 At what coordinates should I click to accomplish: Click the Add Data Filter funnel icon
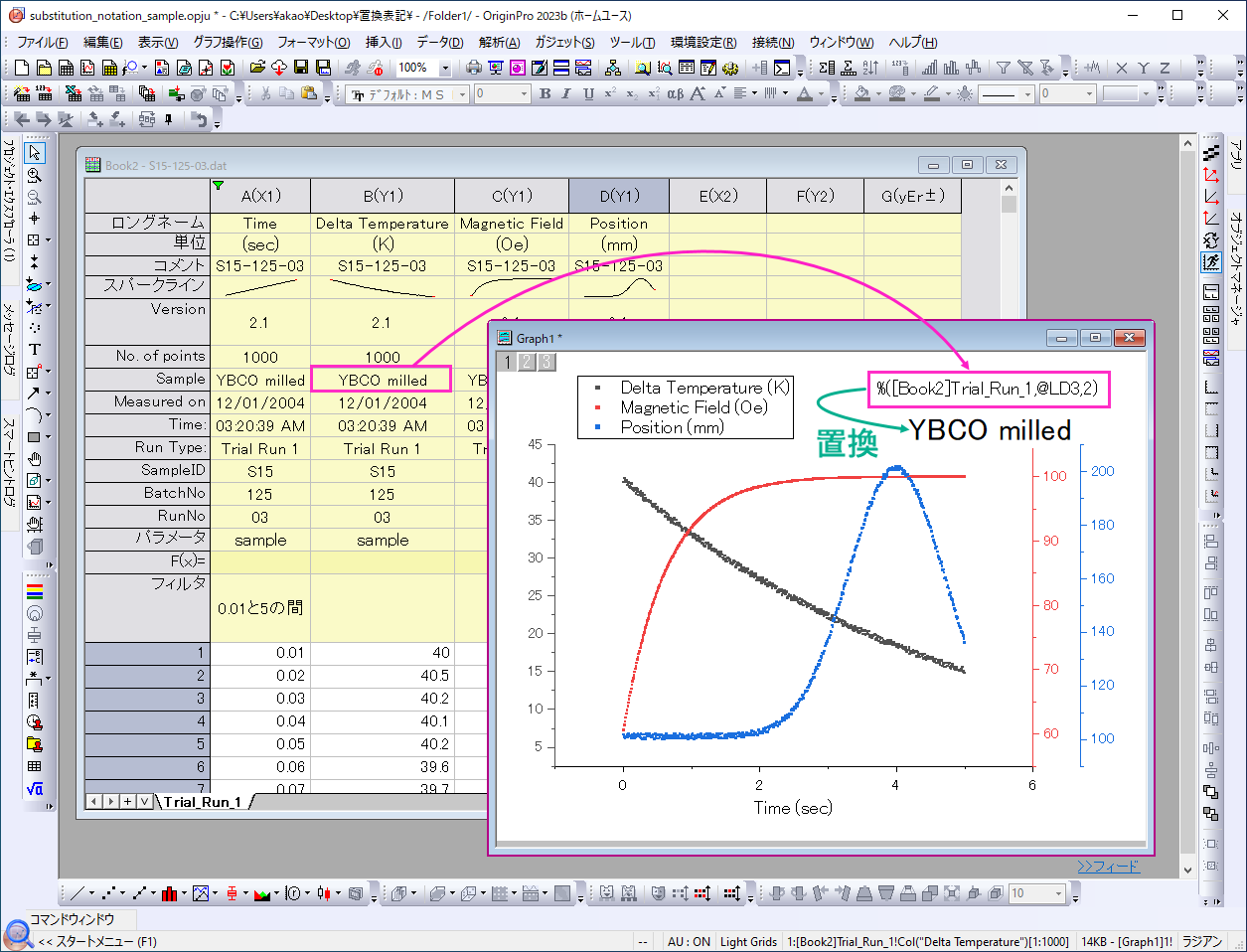(1004, 68)
